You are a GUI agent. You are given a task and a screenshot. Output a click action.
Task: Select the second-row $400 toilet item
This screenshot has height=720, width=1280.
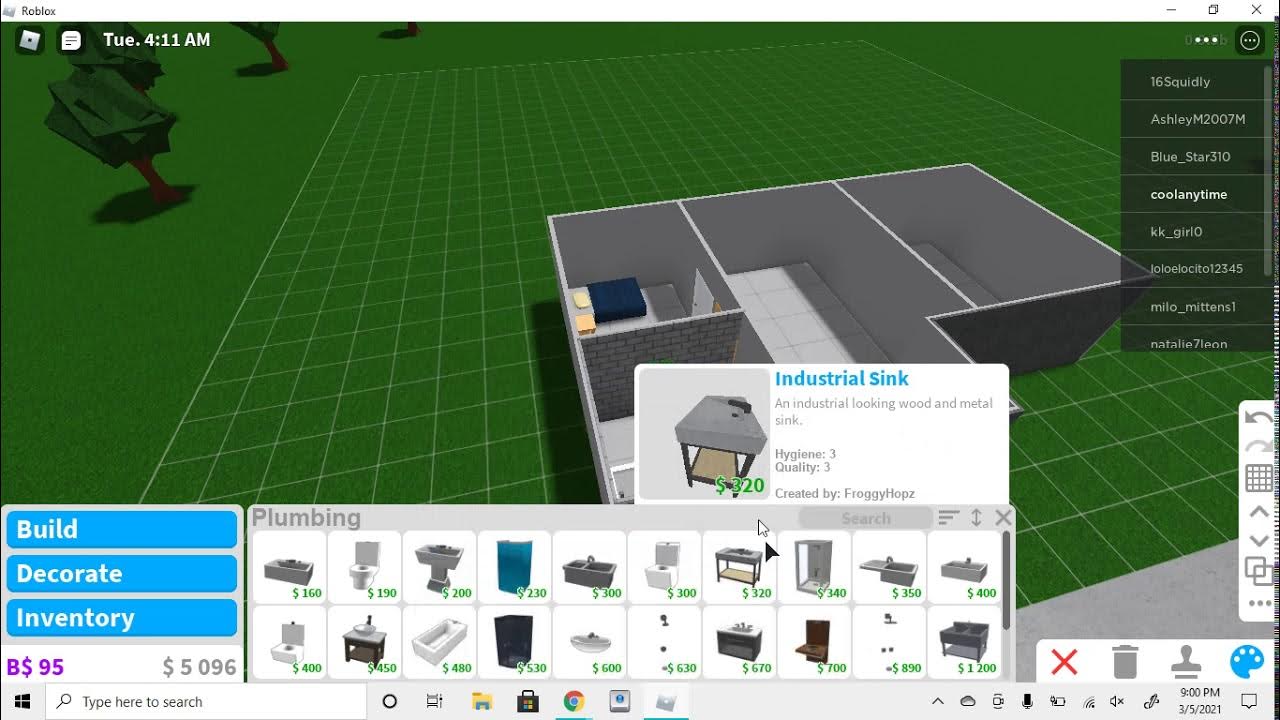289,642
